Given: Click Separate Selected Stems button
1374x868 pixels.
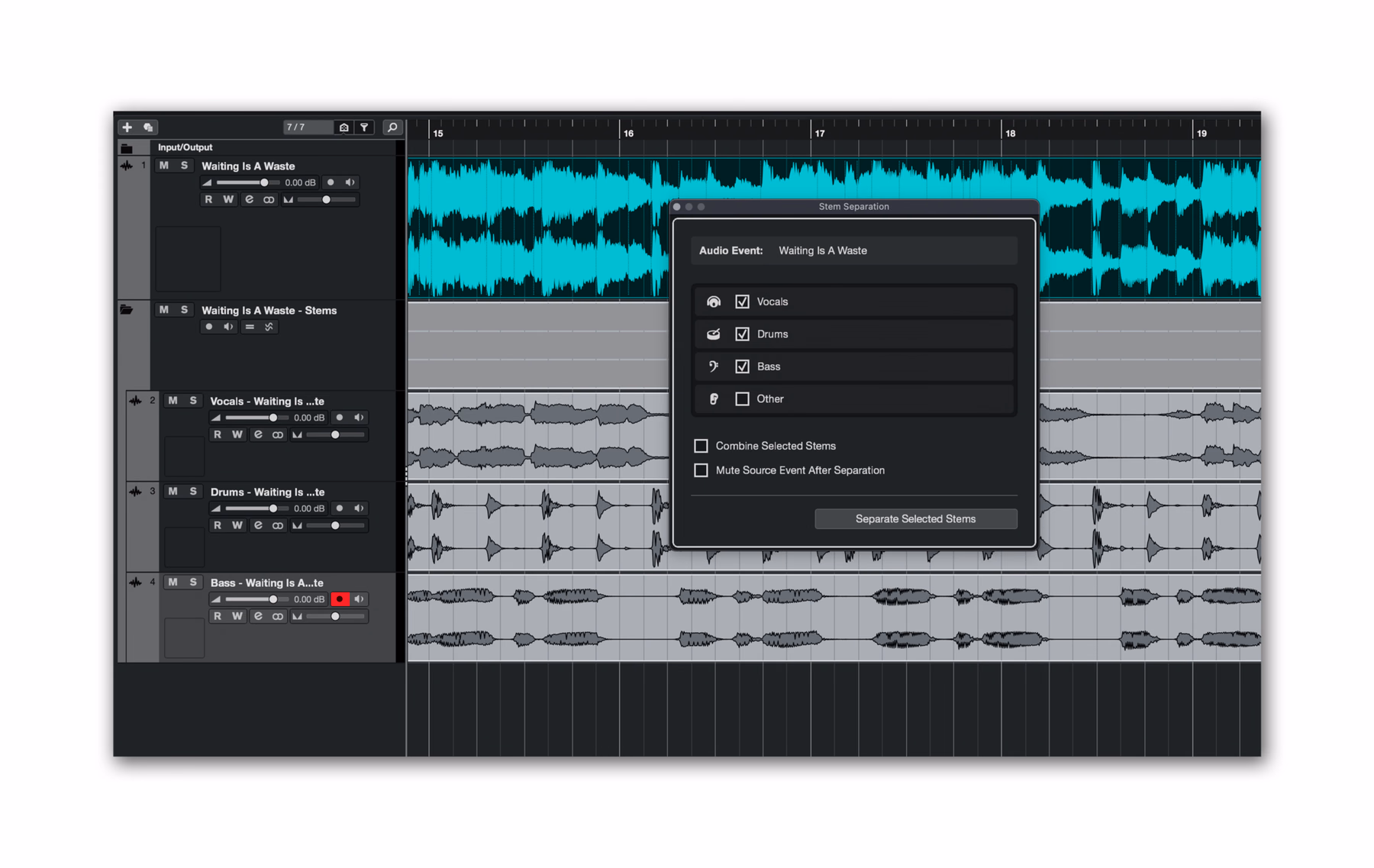Looking at the screenshot, I should coord(916,519).
